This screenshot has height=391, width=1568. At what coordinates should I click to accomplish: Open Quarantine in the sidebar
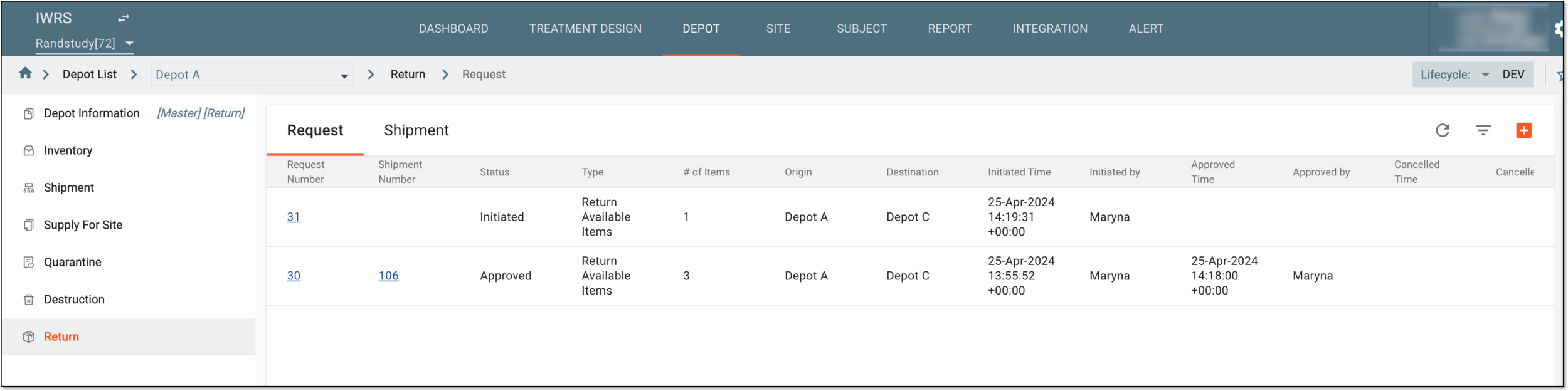point(72,262)
